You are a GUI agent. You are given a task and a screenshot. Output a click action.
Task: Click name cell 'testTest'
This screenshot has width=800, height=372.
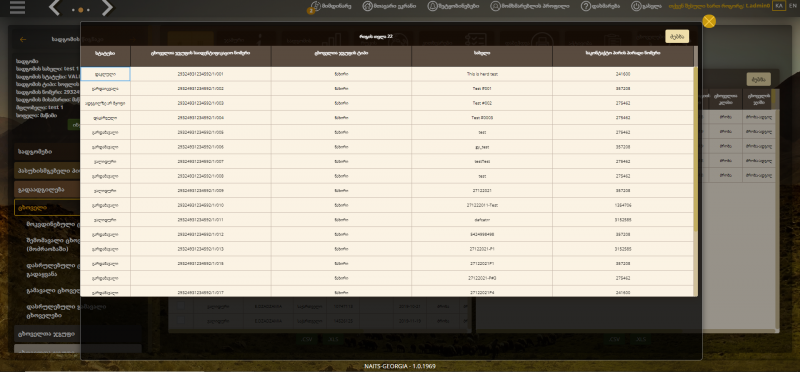482,161
